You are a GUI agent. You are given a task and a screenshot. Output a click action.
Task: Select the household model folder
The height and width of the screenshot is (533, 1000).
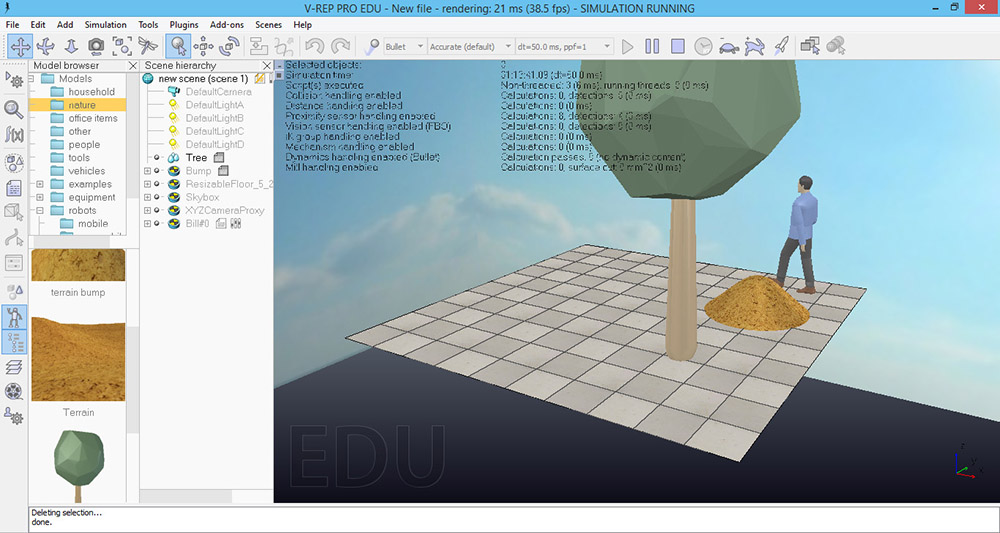pyautogui.click(x=92, y=92)
